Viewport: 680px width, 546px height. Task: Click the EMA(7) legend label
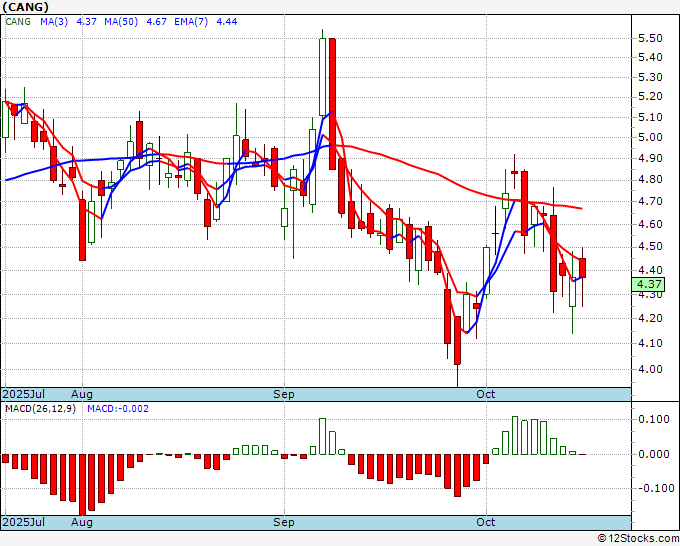click(x=191, y=22)
